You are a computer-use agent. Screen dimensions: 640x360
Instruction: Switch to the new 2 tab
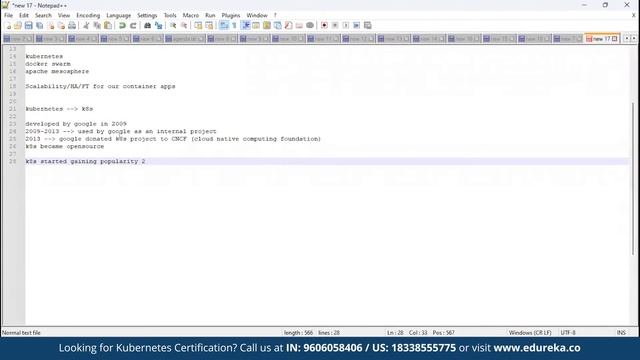18,39
